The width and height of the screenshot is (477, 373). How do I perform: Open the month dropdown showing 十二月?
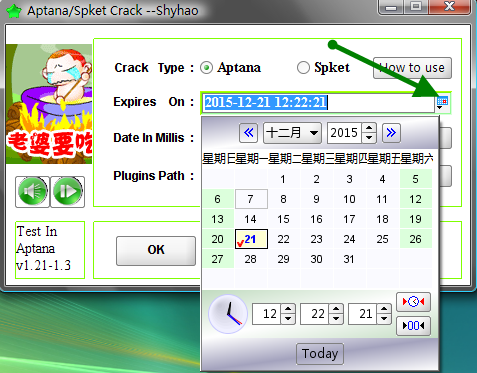292,133
